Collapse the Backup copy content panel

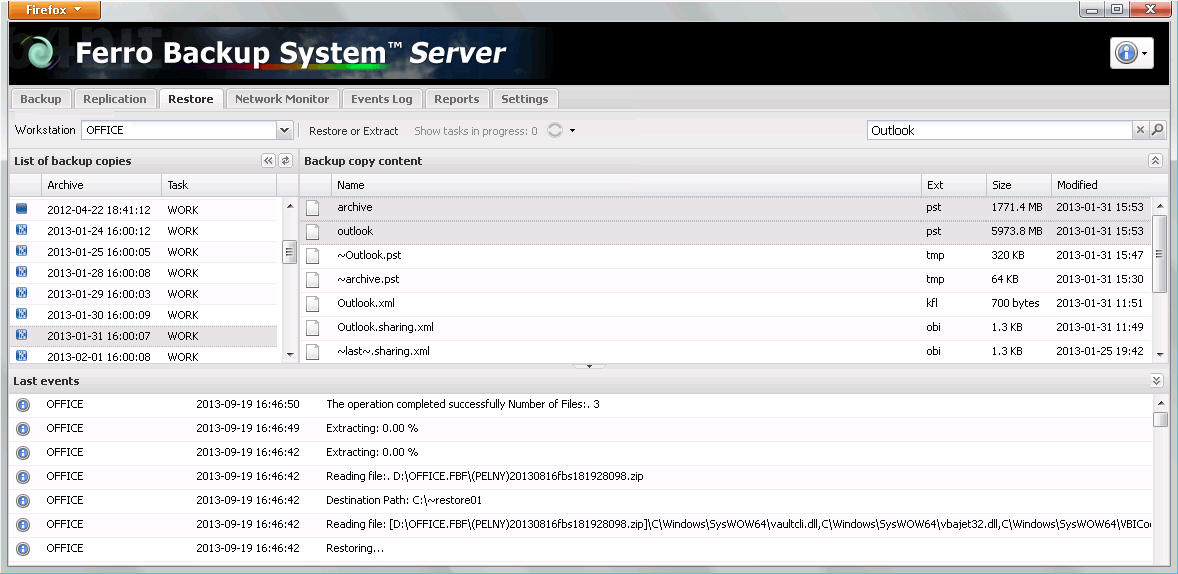1155,161
